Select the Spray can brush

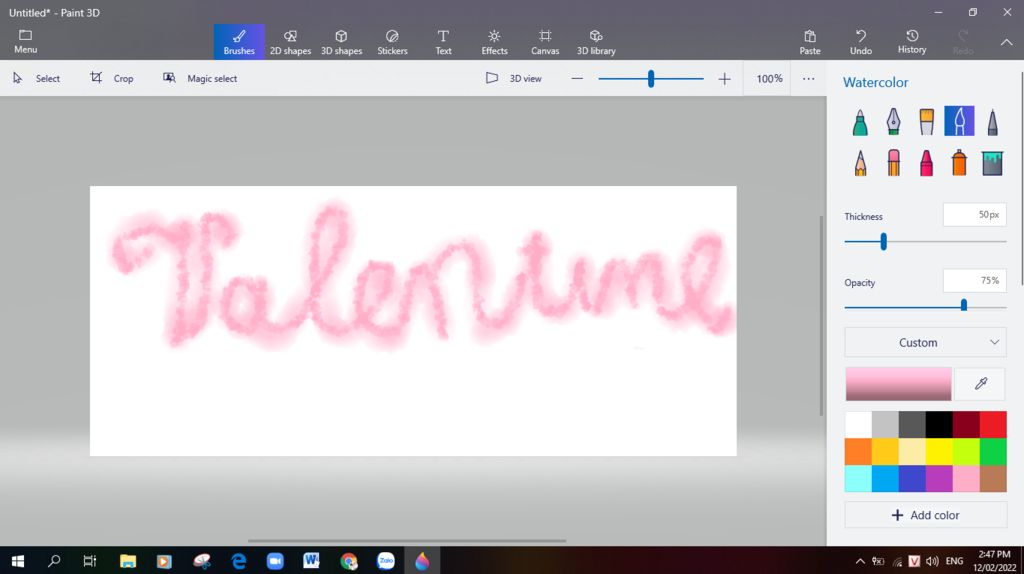(959, 163)
